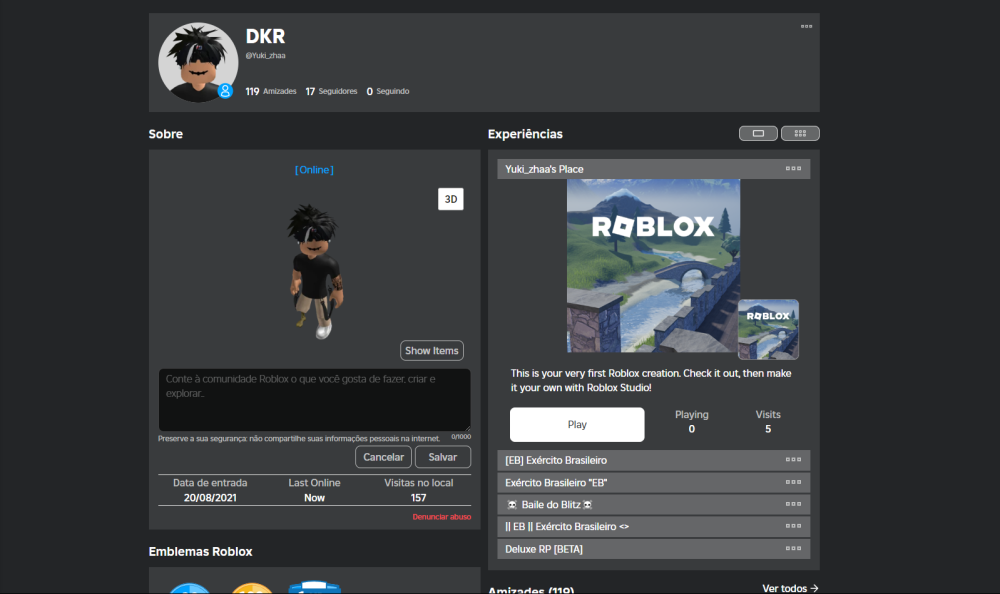Screen dimensions: 1000x594
Task: Open options dots for Deluxe RP [BETA]
Action: pyautogui.click(x=793, y=548)
